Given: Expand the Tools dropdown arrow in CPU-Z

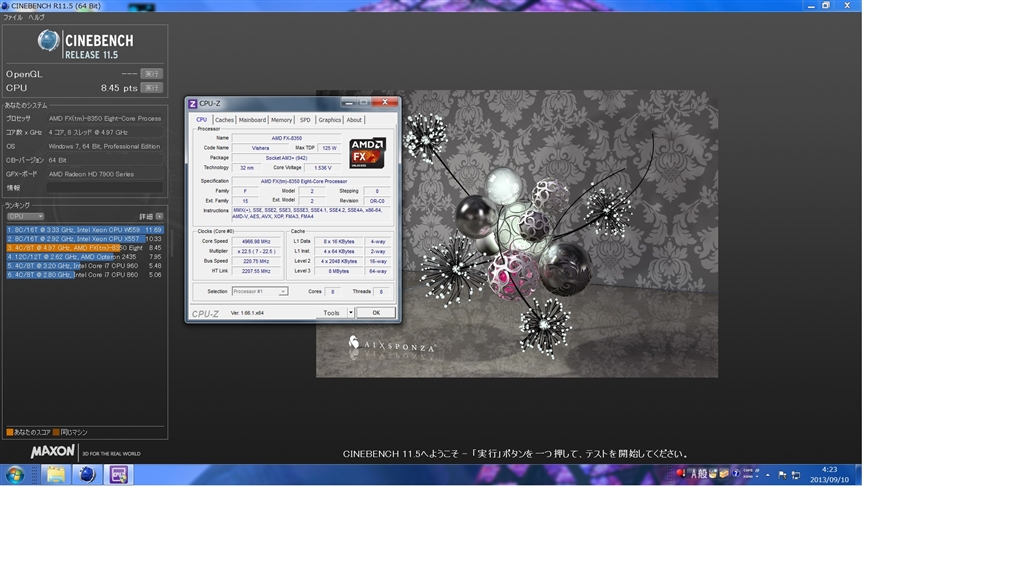Looking at the screenshot, I should coord(351,313).
